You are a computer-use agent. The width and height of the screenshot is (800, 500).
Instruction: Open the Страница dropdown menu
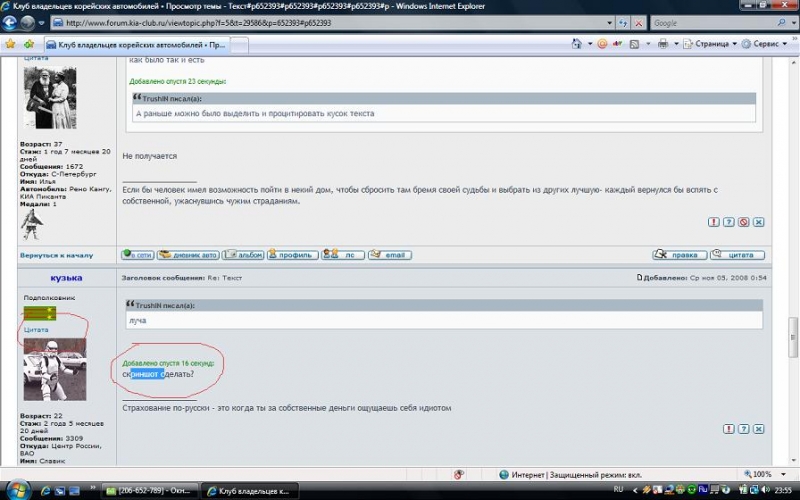click(x=711, y=45)
